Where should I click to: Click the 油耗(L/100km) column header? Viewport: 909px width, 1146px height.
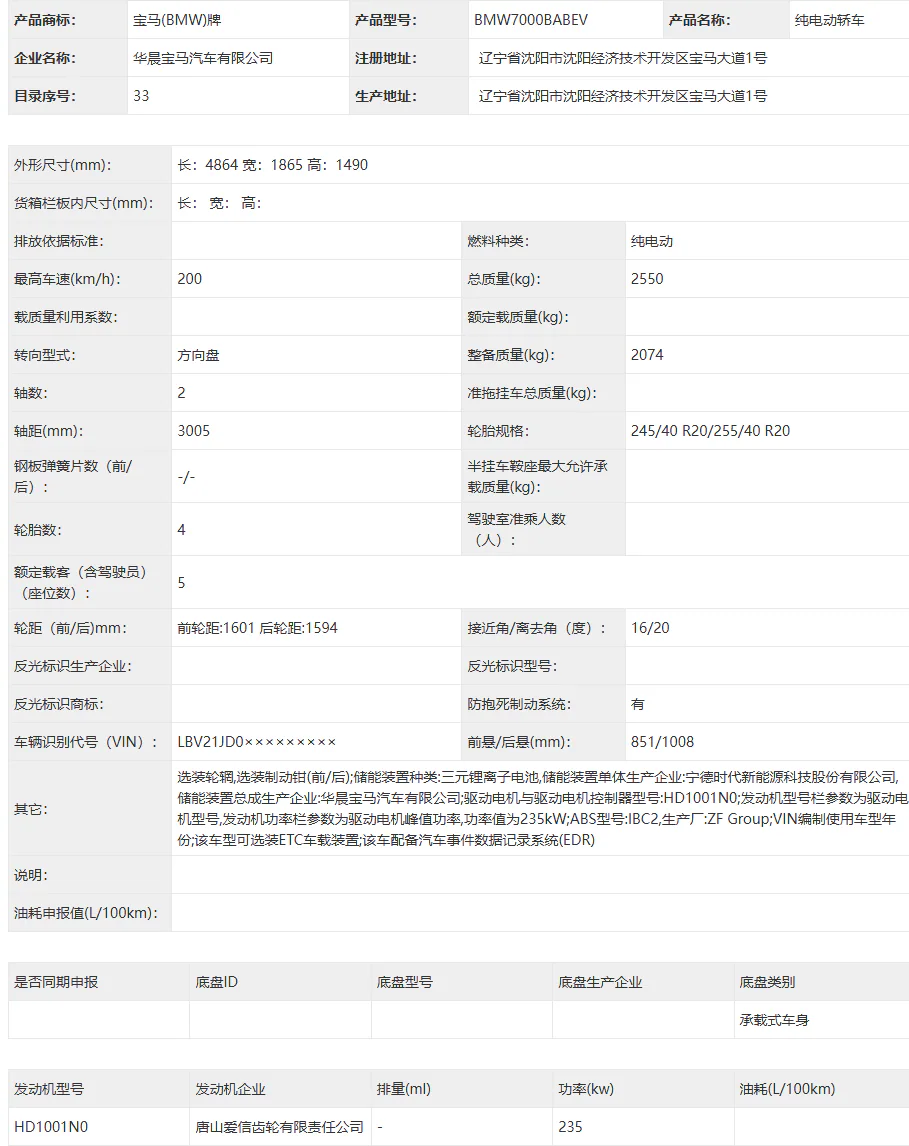787,1088
